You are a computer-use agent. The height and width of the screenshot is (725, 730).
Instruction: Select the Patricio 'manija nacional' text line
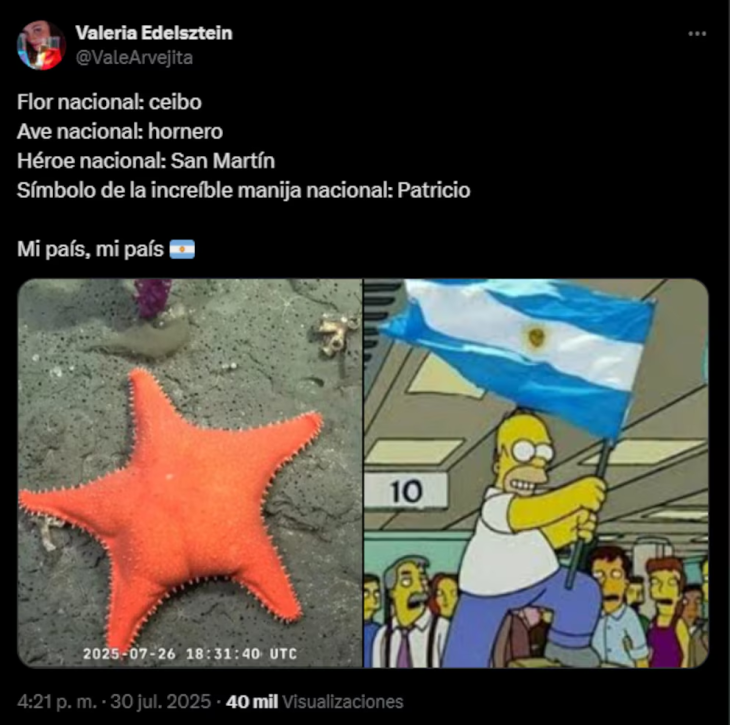click(x=243, y=190)
